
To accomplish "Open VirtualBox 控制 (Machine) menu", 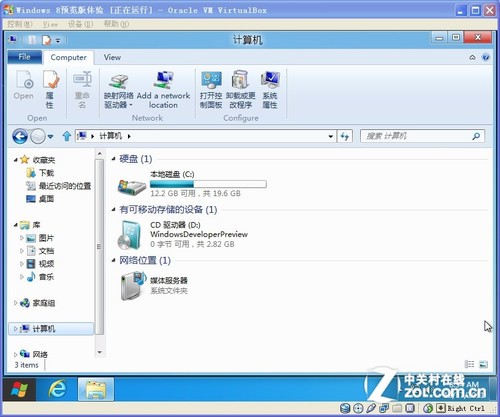I will click(20, 24).
